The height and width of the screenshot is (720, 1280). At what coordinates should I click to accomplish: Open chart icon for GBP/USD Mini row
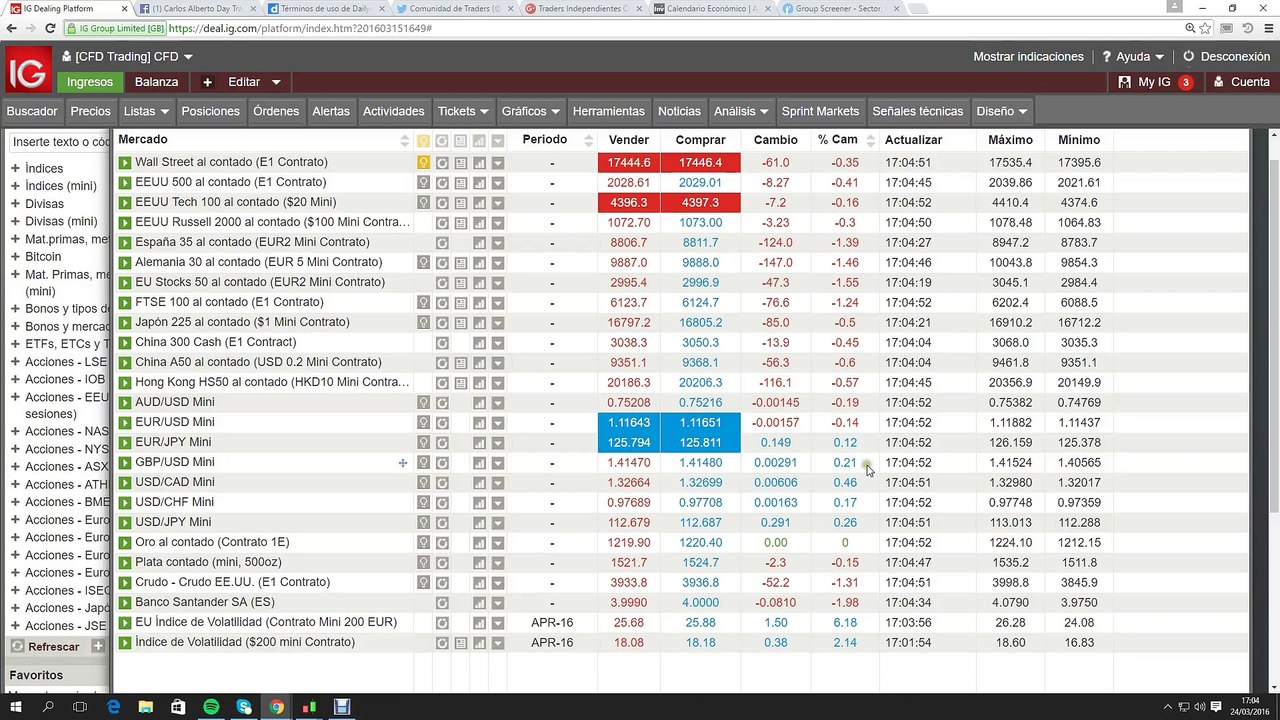click(x=479, y=462)
